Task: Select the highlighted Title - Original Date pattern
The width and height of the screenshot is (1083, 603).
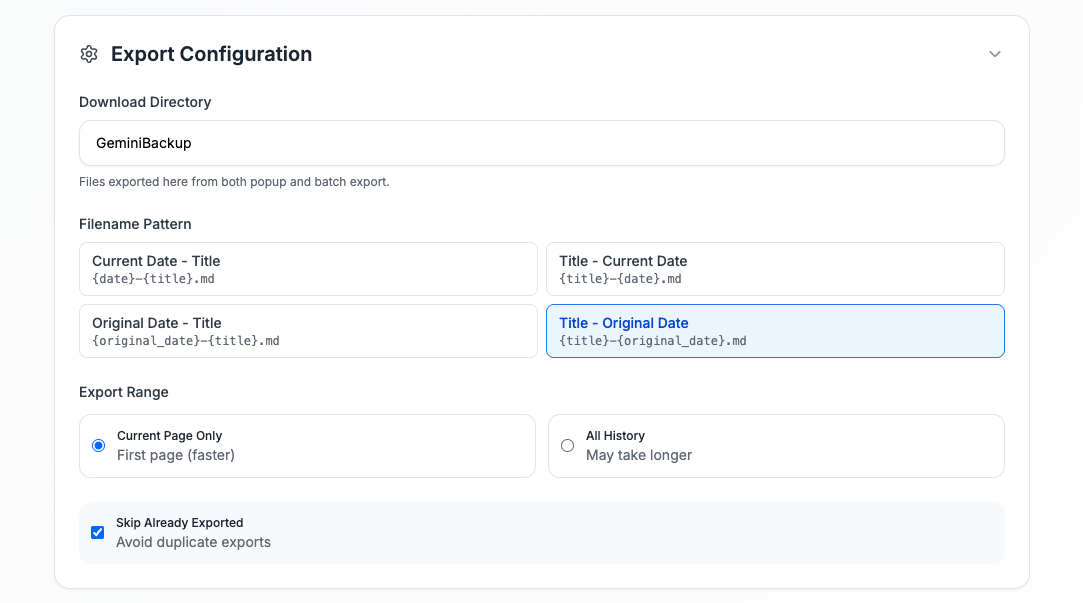Action: [774, 331]
